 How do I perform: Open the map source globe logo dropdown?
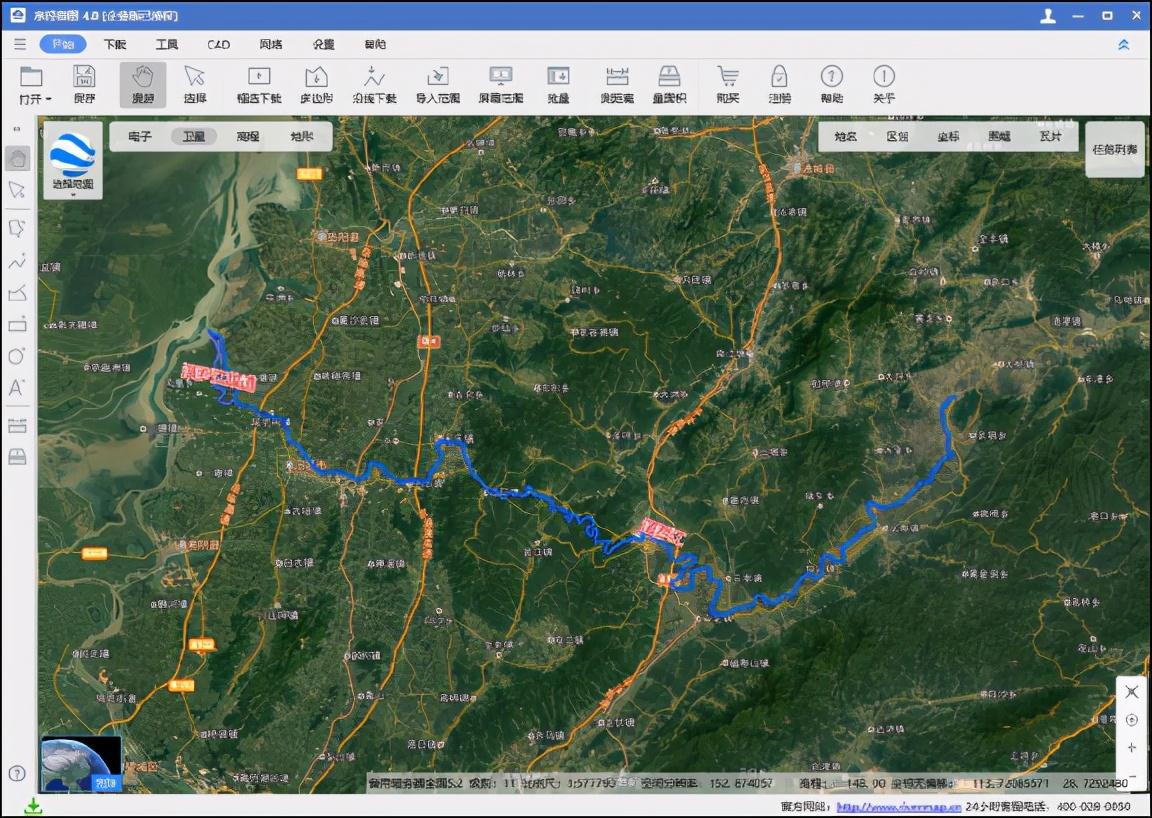(x=73, y=161)
